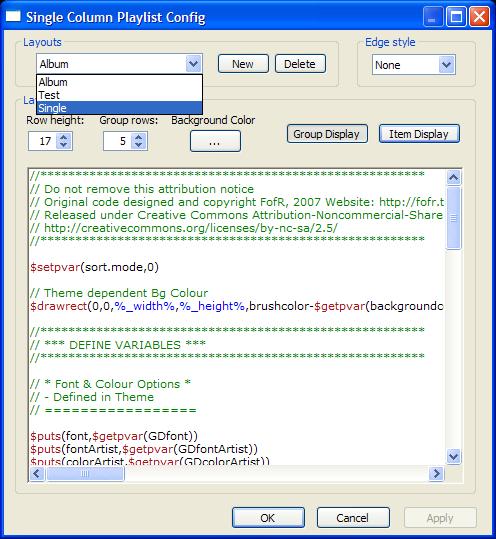The height and width of the screenshot is (539, 496).
Task: Pick Album in the open dropdown list
Action: click(119, 82)
